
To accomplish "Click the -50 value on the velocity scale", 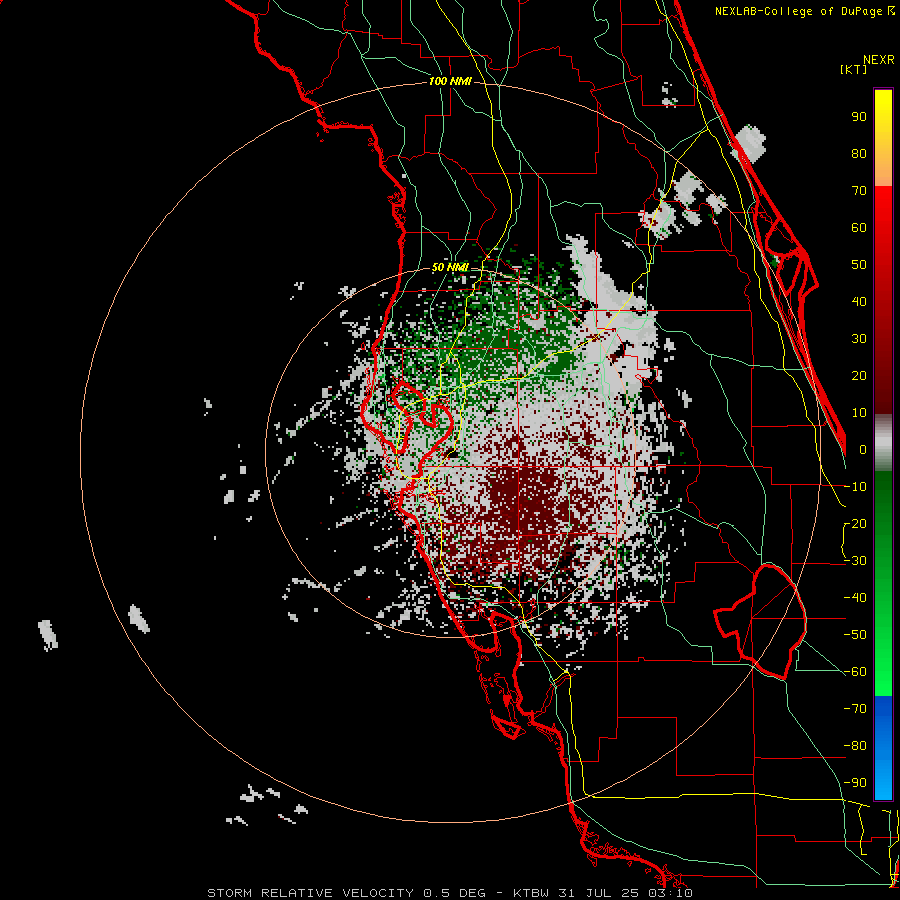I will pos(855,635).
